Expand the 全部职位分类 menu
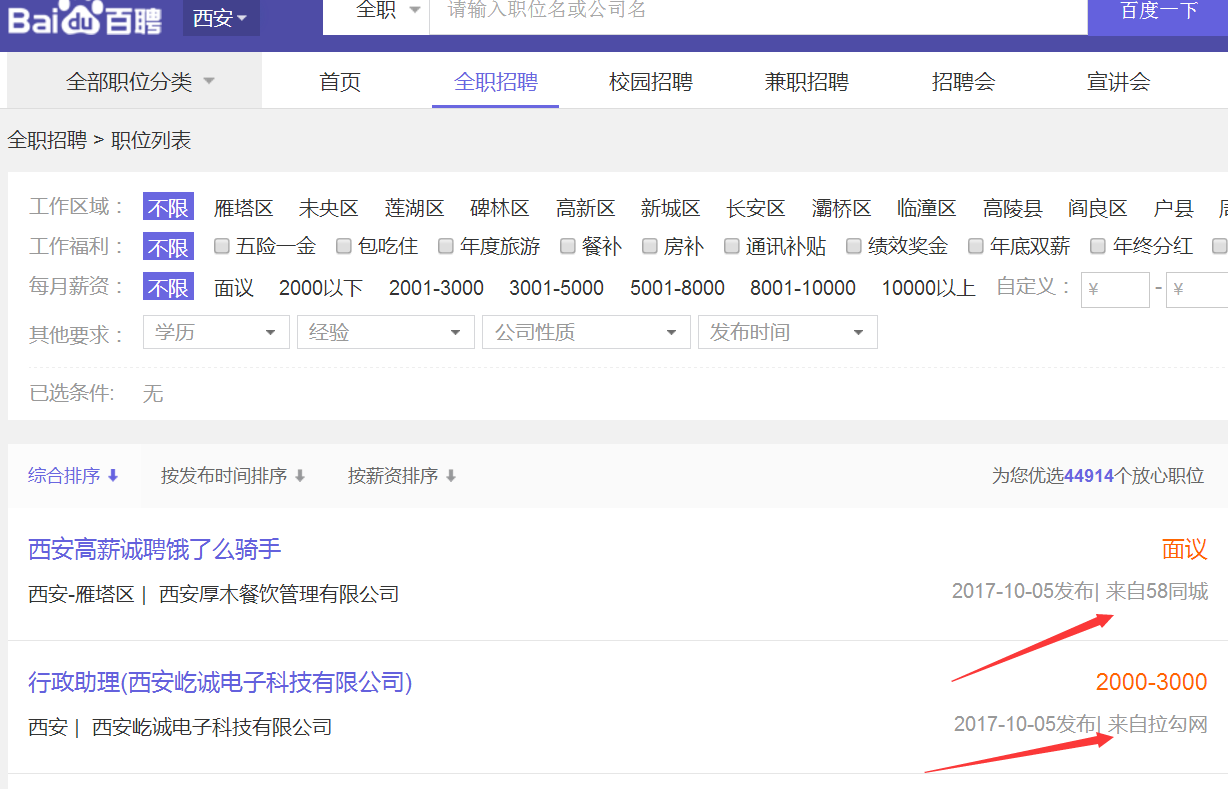 pos(140,82)
